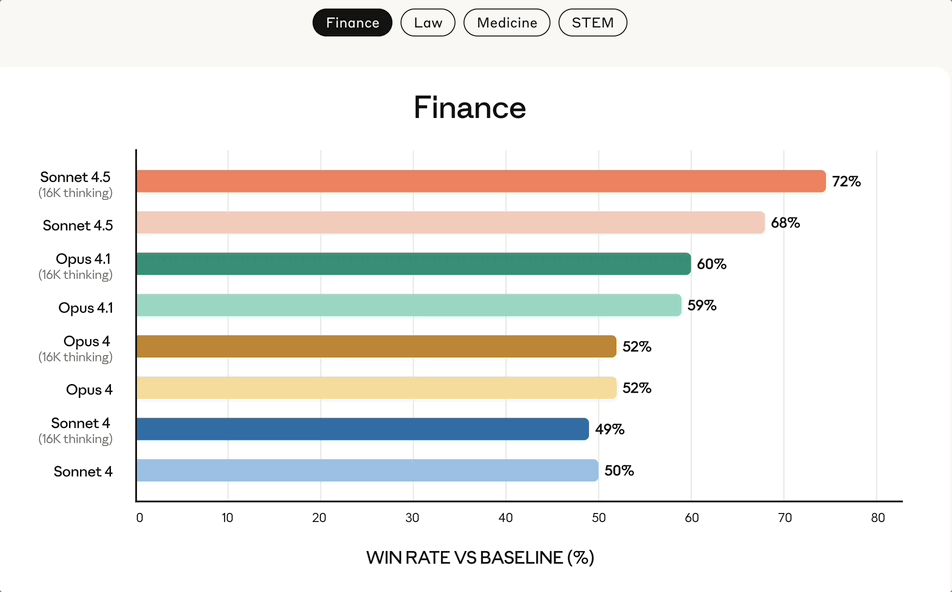Click the Sonnet 4.5 16K thinking bar

coord(480,181)
